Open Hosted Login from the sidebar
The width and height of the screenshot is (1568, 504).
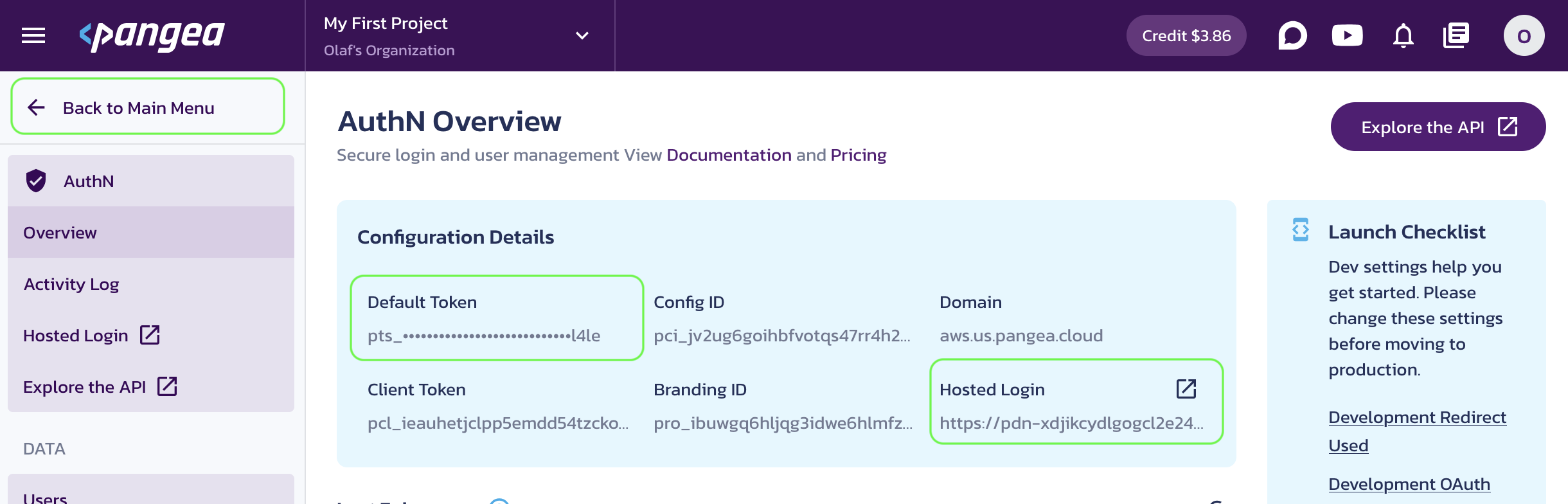click(151, 335)
